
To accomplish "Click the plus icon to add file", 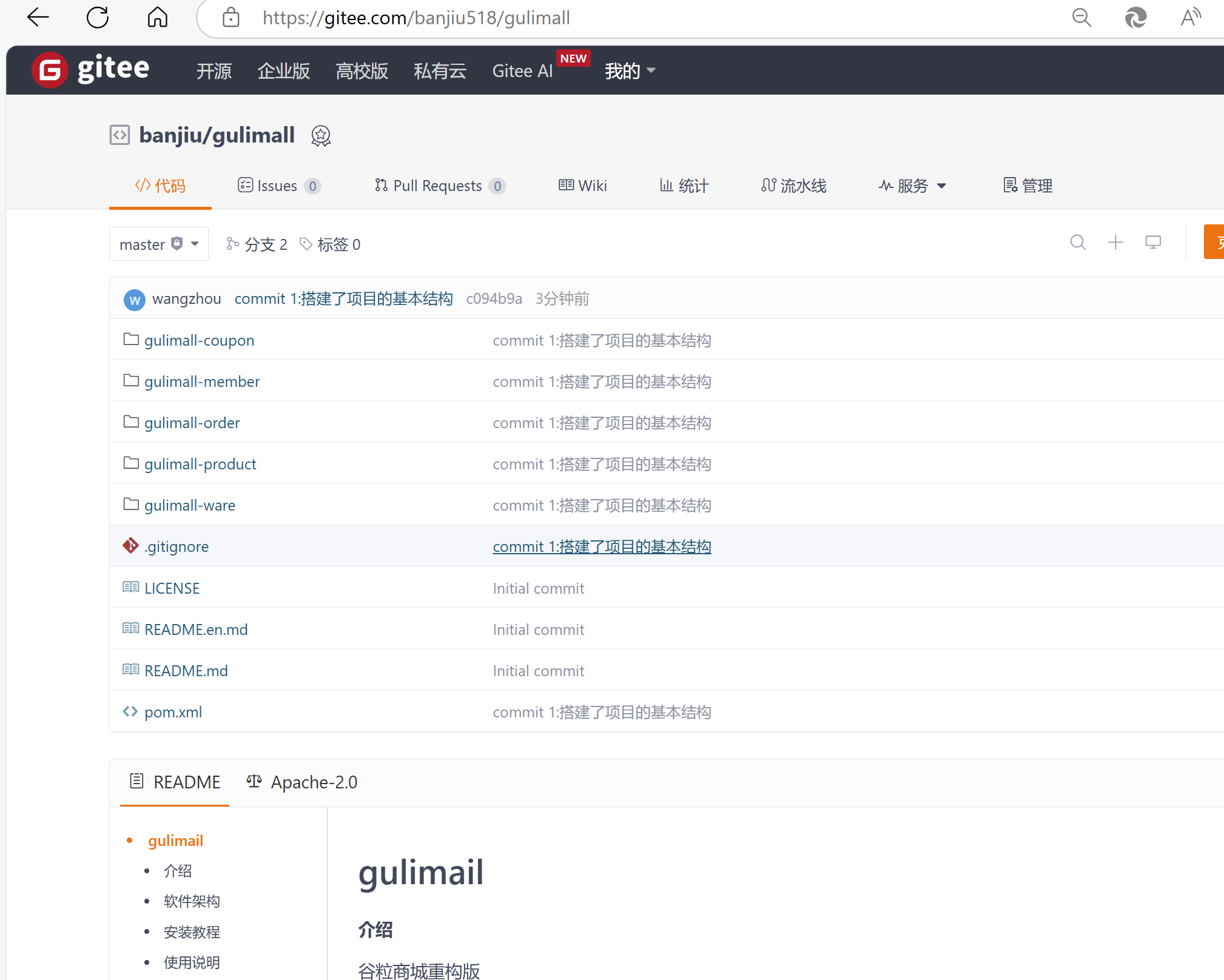I will [x=1115, y=243].
